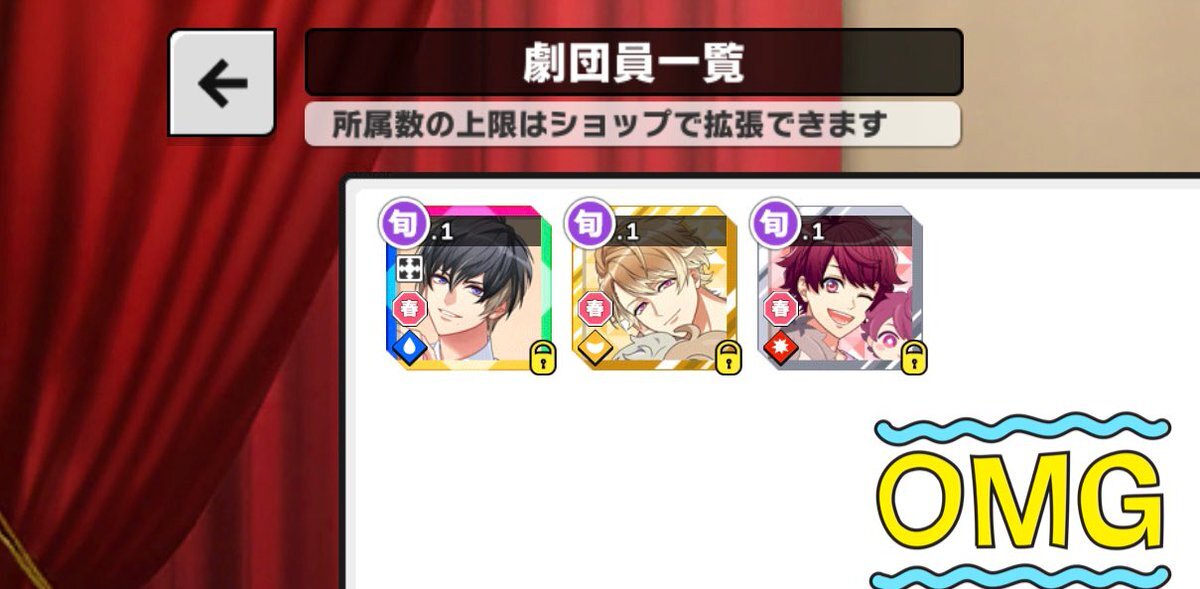Toggle the lock on the black-haired card
This screenshot has width=1200, height=589.
542,355
